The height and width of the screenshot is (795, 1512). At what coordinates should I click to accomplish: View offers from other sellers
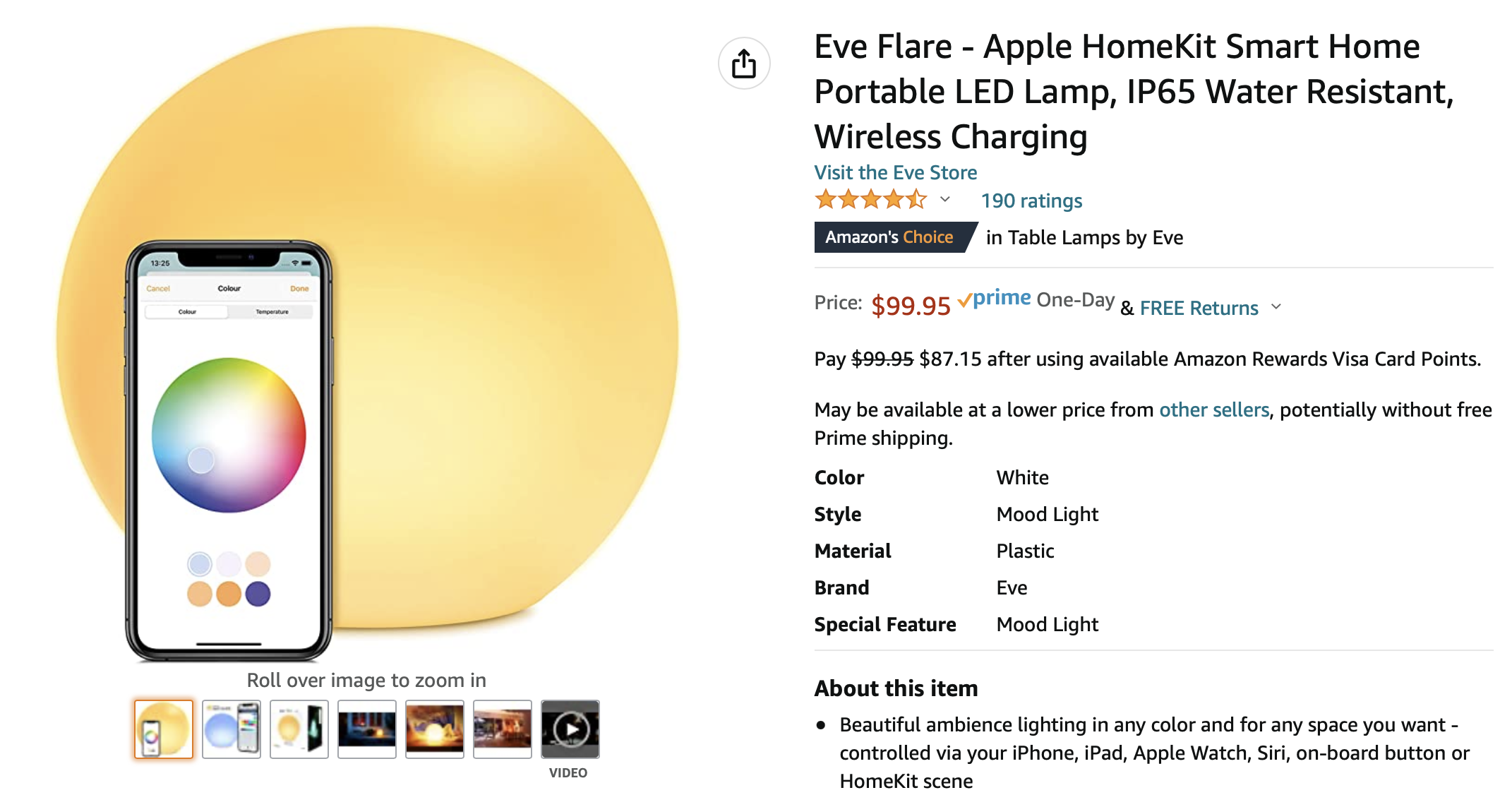click(1214, 410)
